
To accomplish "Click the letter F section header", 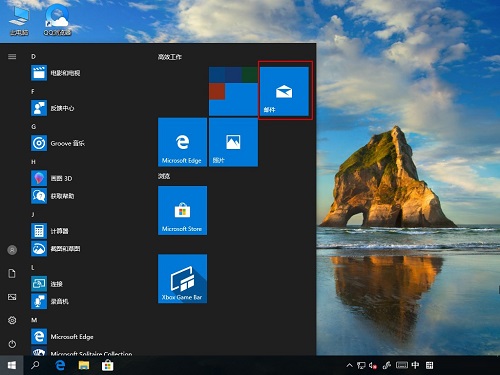I will tap(33, 91).
